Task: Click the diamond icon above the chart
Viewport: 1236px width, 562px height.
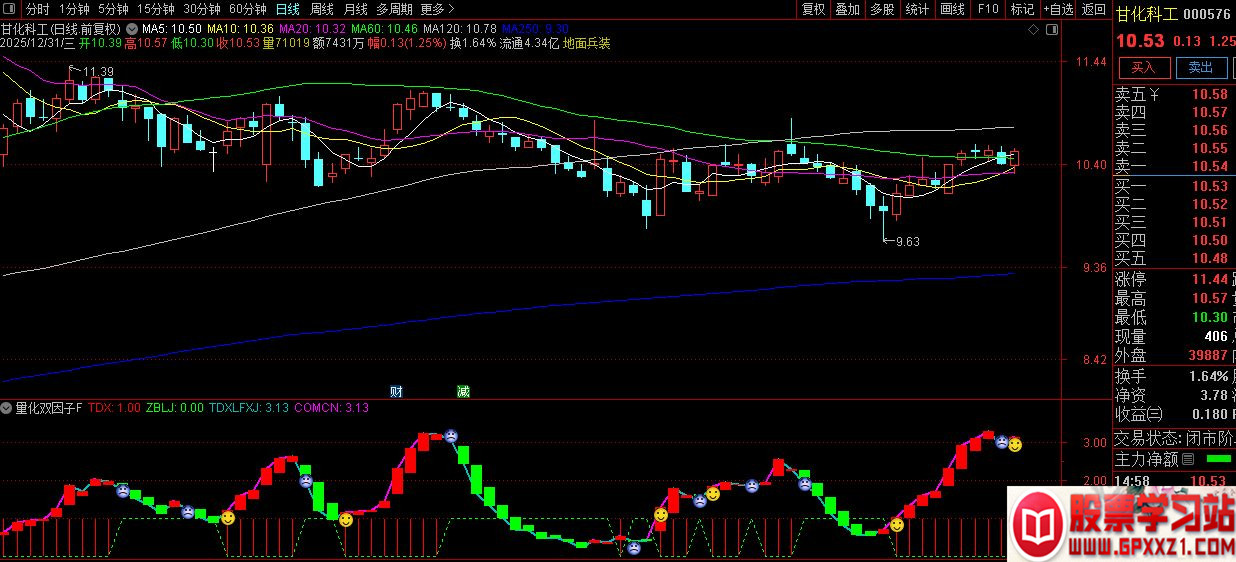Action: coord(1033,29)
